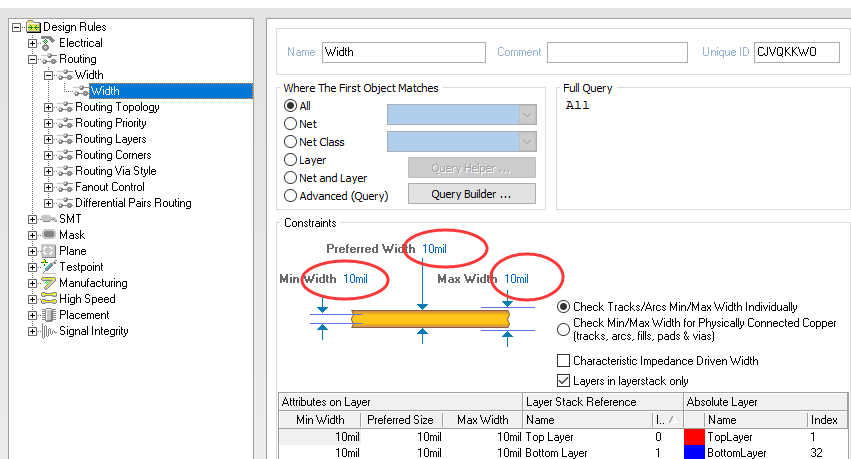851x459 pixels.
Task: Click the Width rule group icon
Action: pos(65,75)
